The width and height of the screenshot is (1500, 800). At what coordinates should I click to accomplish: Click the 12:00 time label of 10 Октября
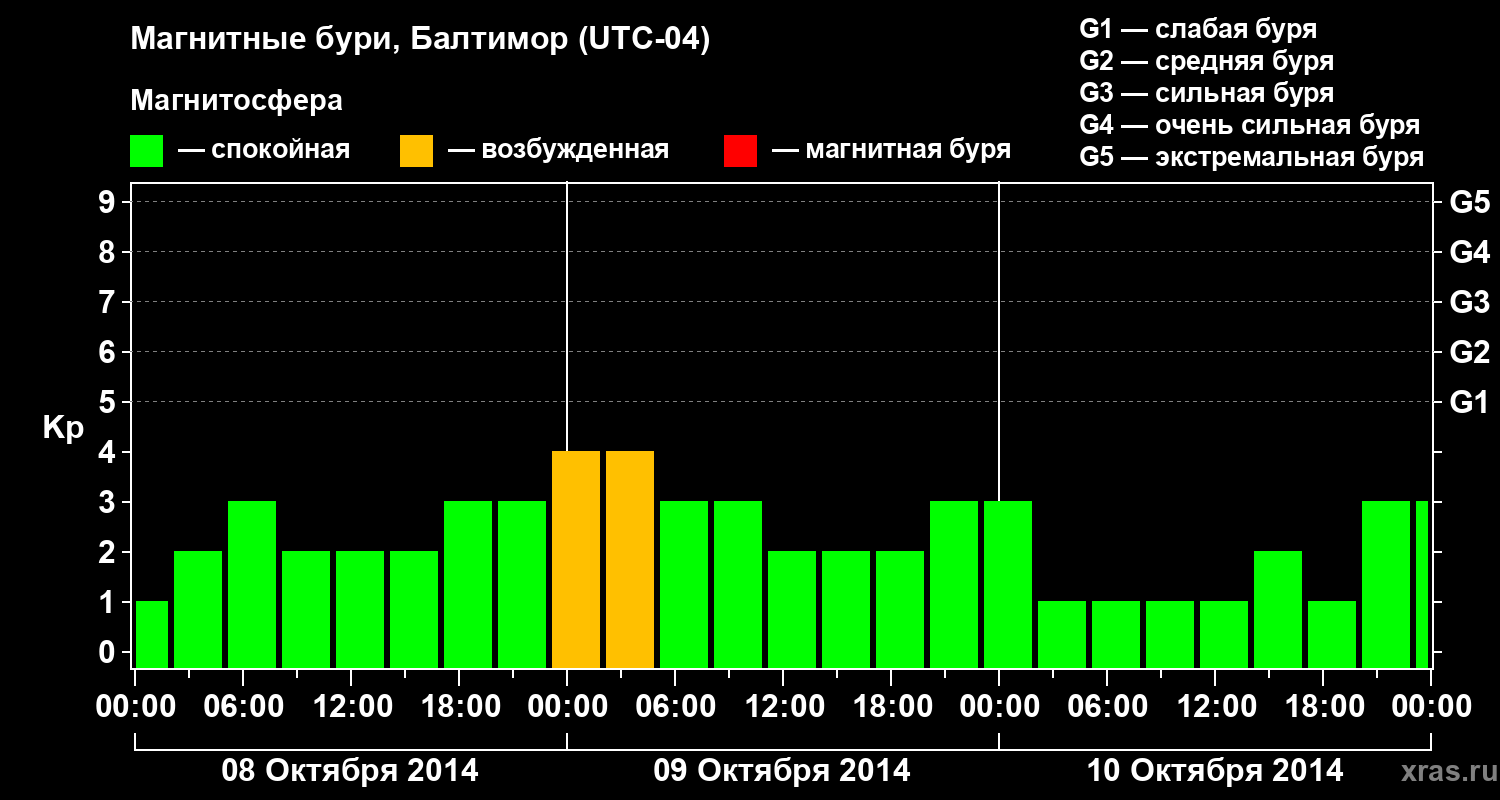[1215, 707]
